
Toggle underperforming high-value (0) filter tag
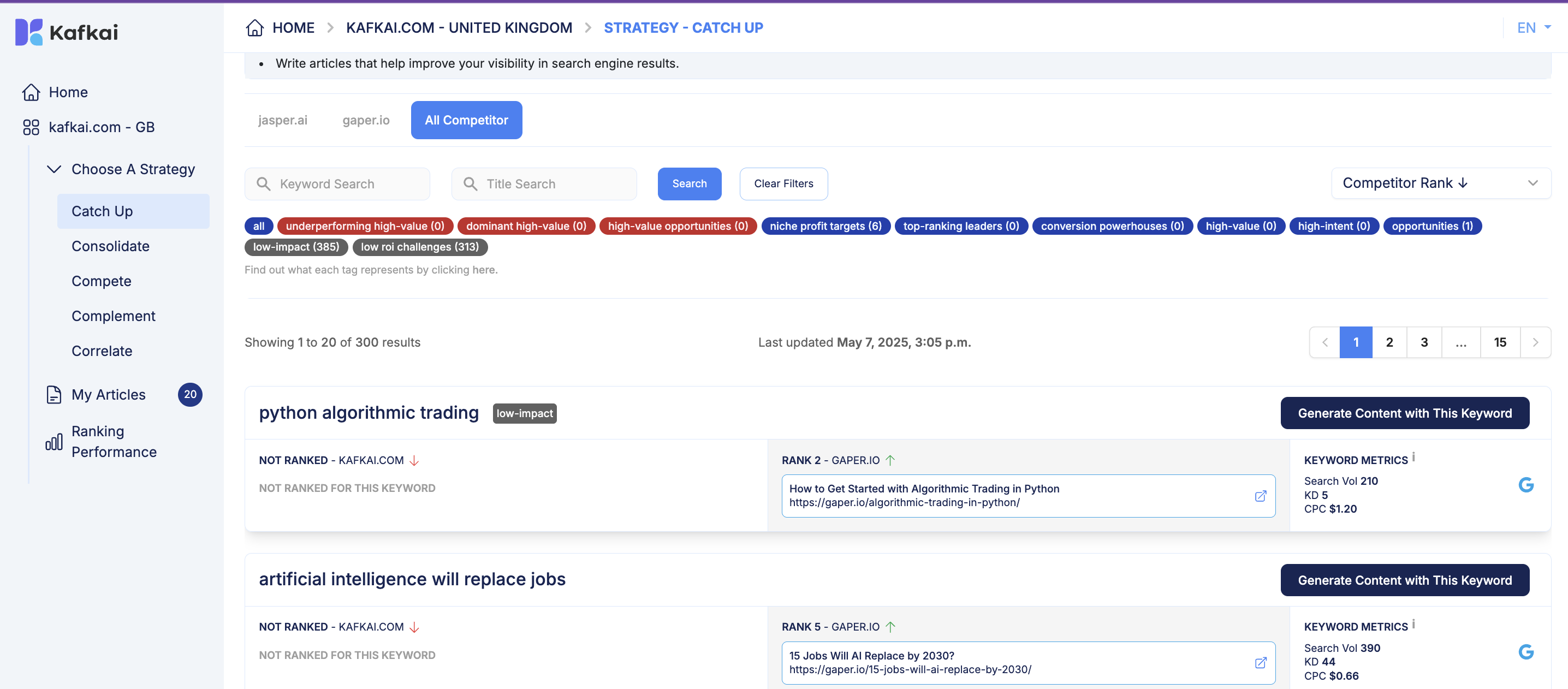[x=365, y=226]
